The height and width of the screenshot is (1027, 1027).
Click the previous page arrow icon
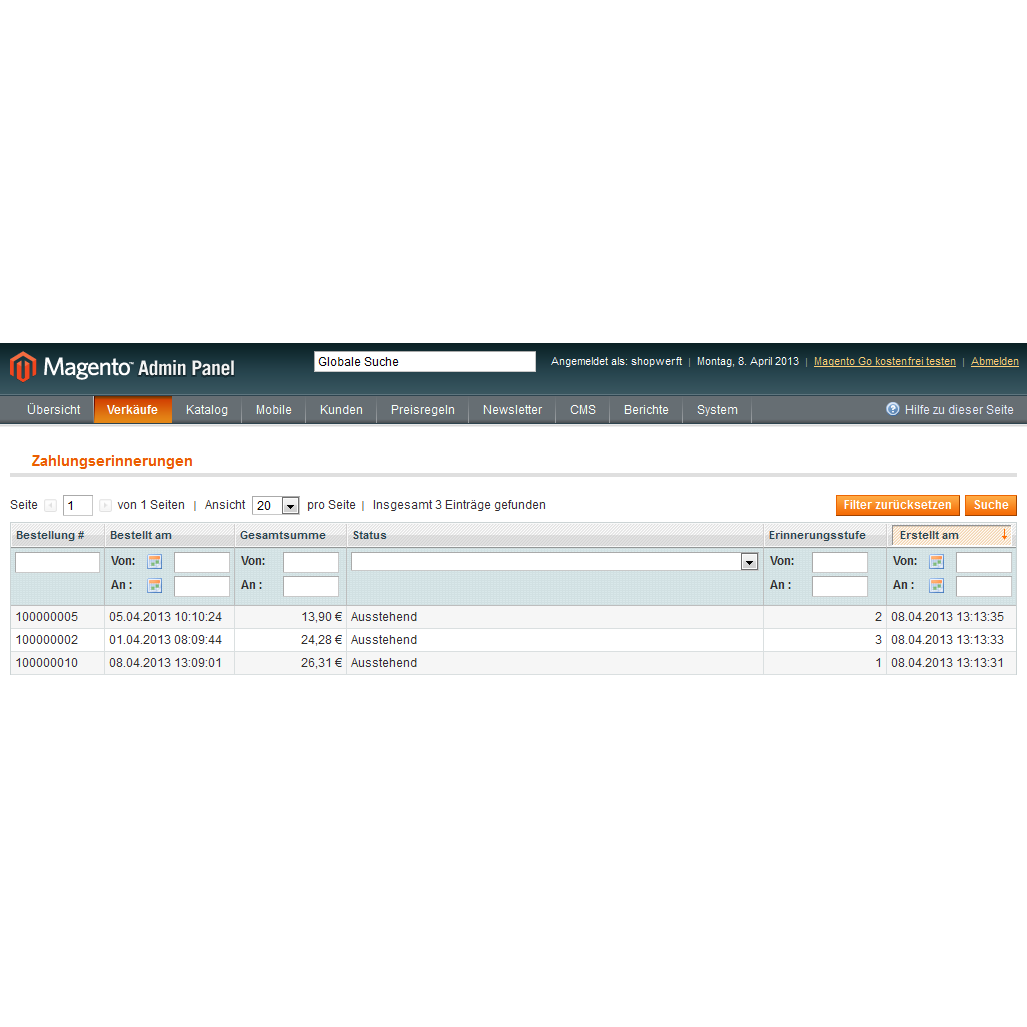pos(50,506)
